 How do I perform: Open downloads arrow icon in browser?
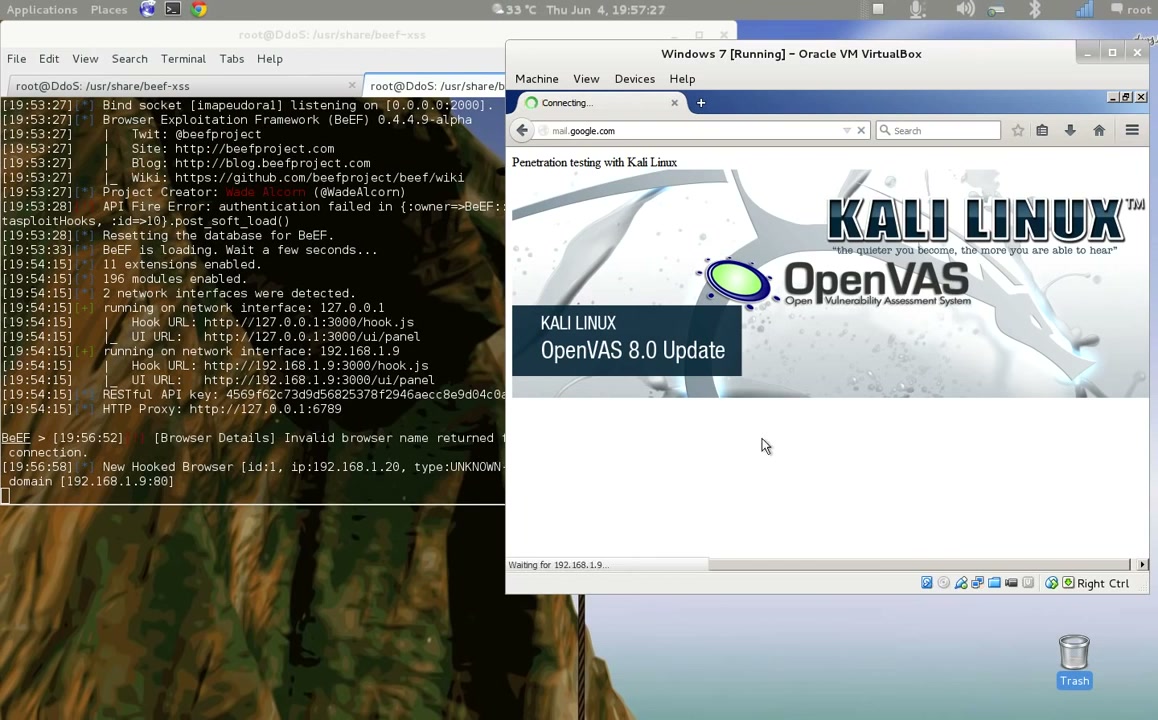pos(1070,130)
